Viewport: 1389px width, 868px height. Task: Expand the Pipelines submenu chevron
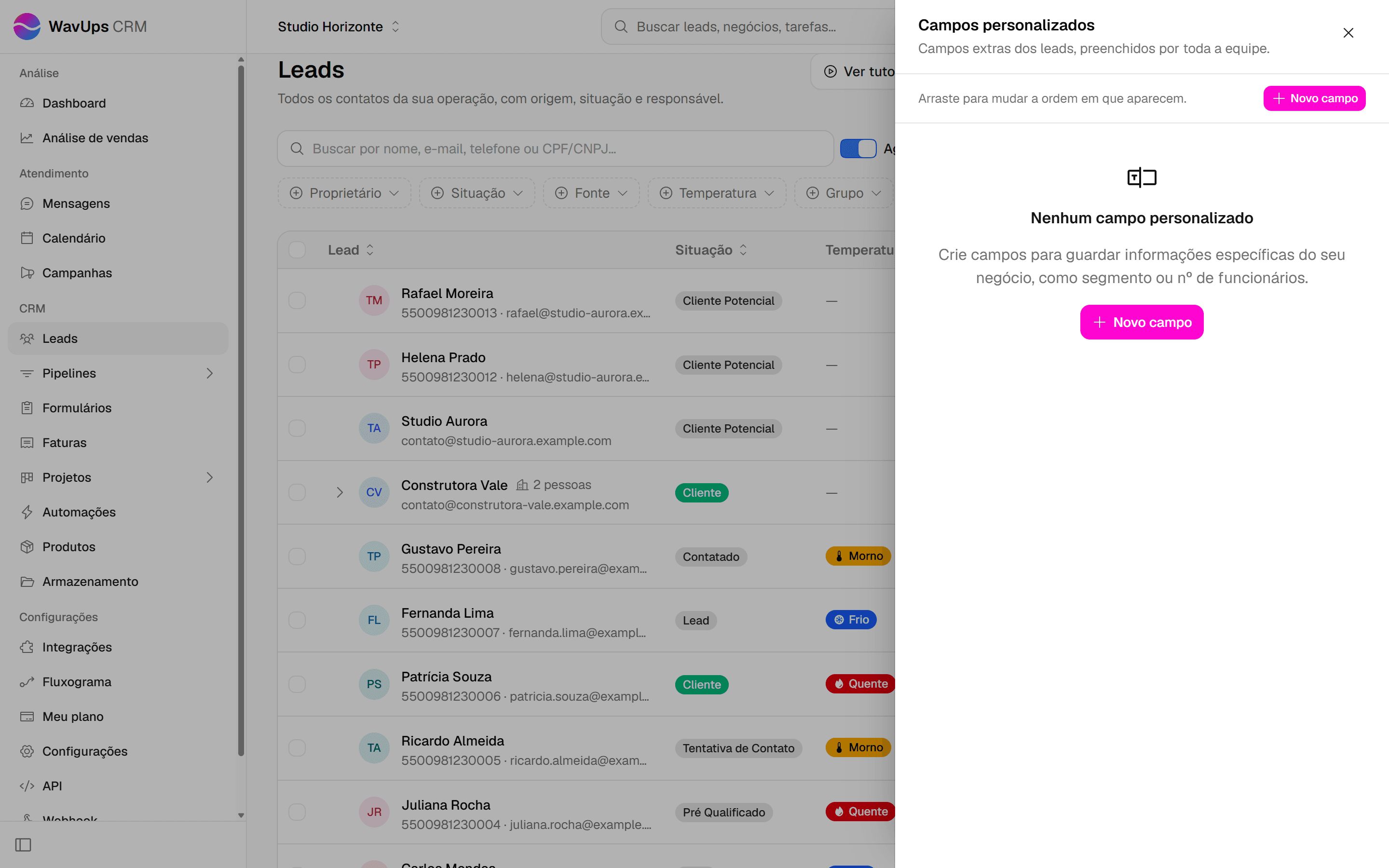tap(209, 374)
